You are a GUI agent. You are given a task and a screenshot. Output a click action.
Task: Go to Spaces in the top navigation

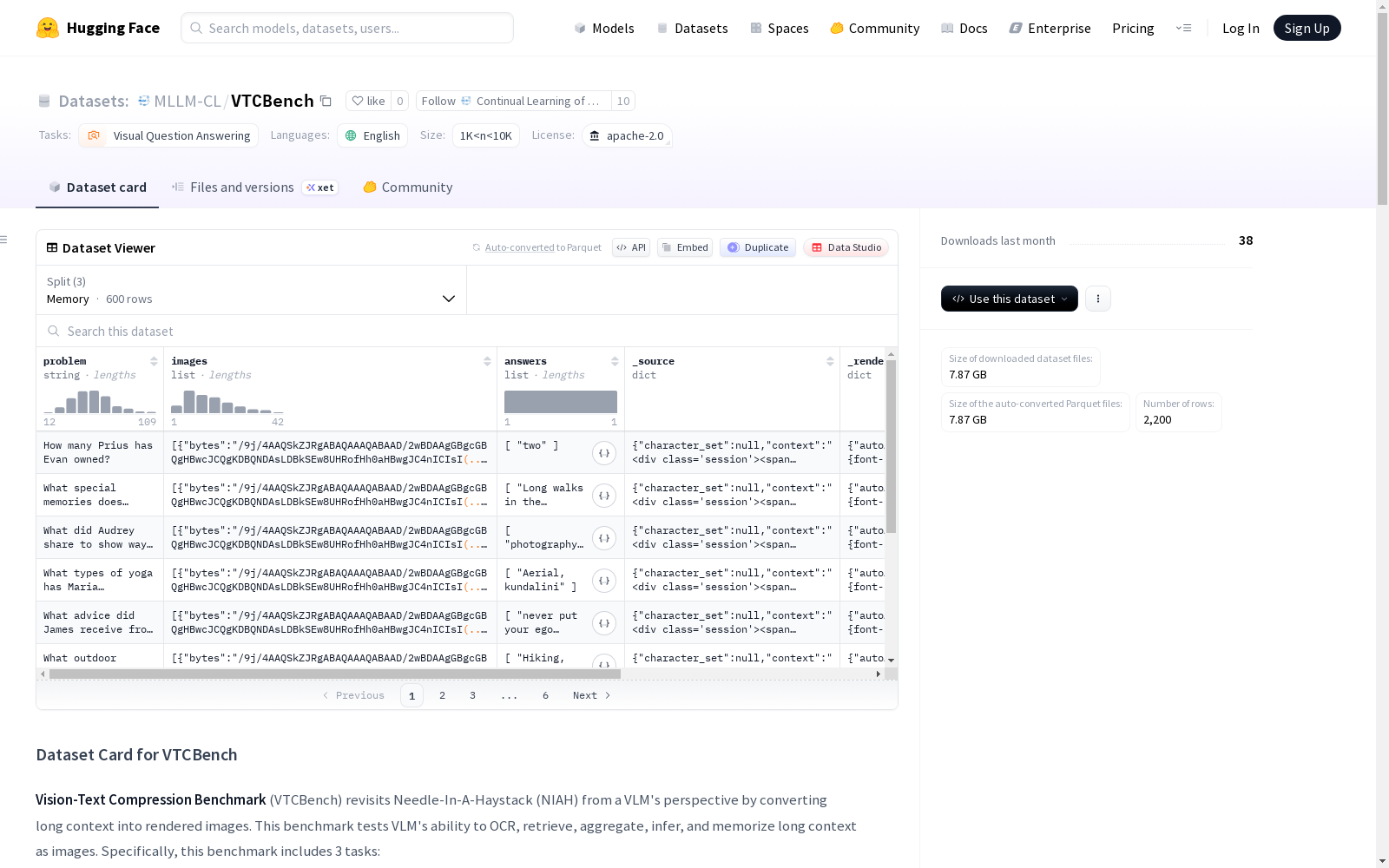(780, 28)
